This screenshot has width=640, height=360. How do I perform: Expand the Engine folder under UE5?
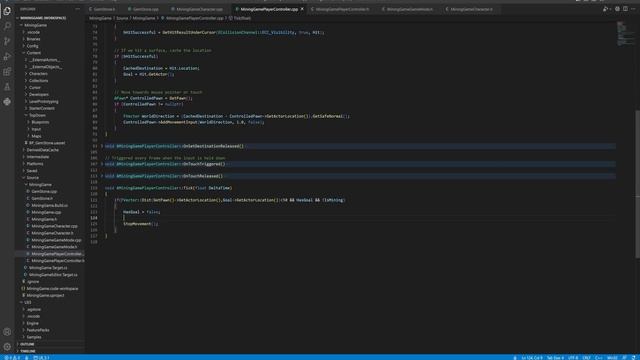33,323
